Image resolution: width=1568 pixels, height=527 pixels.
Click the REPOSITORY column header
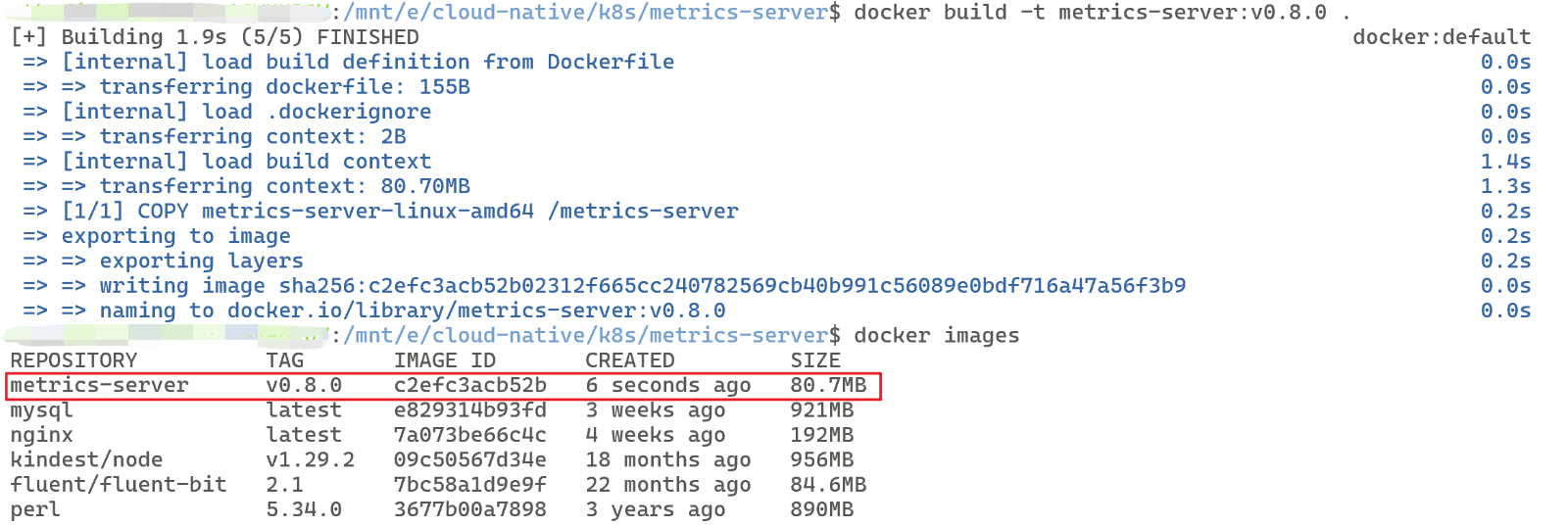pyautogui.click(x=73, y=360)
